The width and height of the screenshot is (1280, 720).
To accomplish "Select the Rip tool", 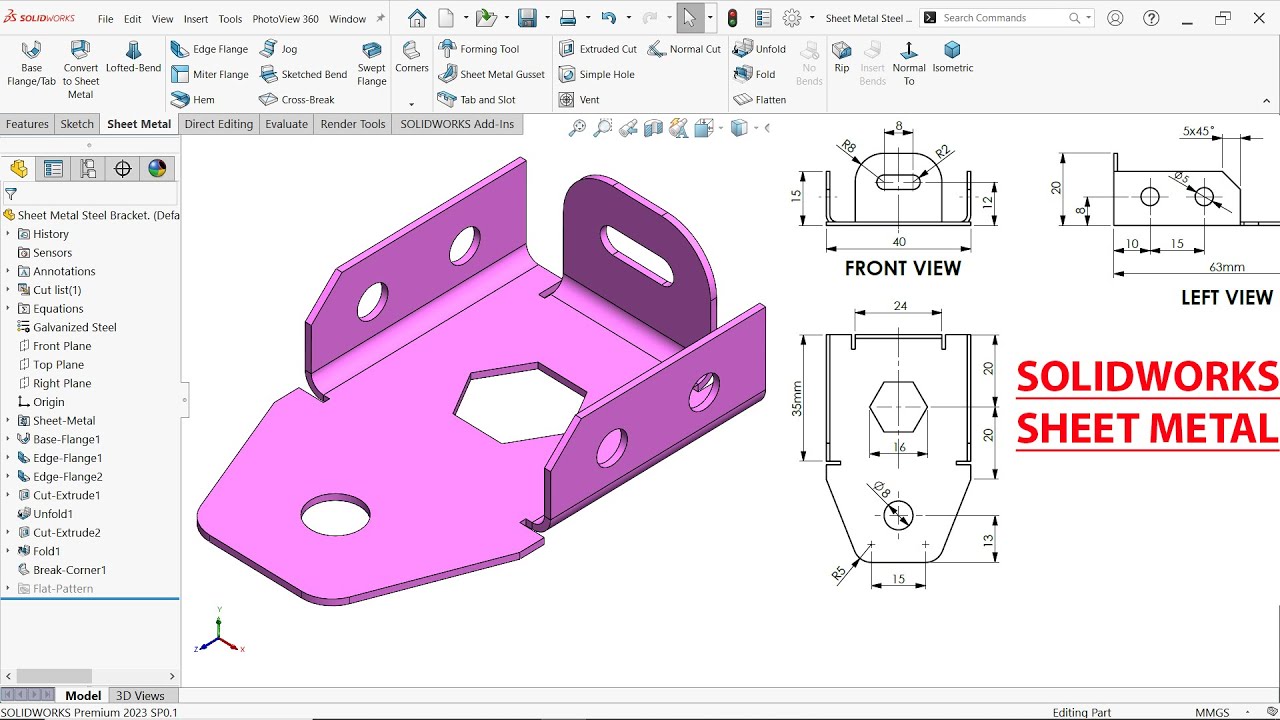I will [842, 57].
